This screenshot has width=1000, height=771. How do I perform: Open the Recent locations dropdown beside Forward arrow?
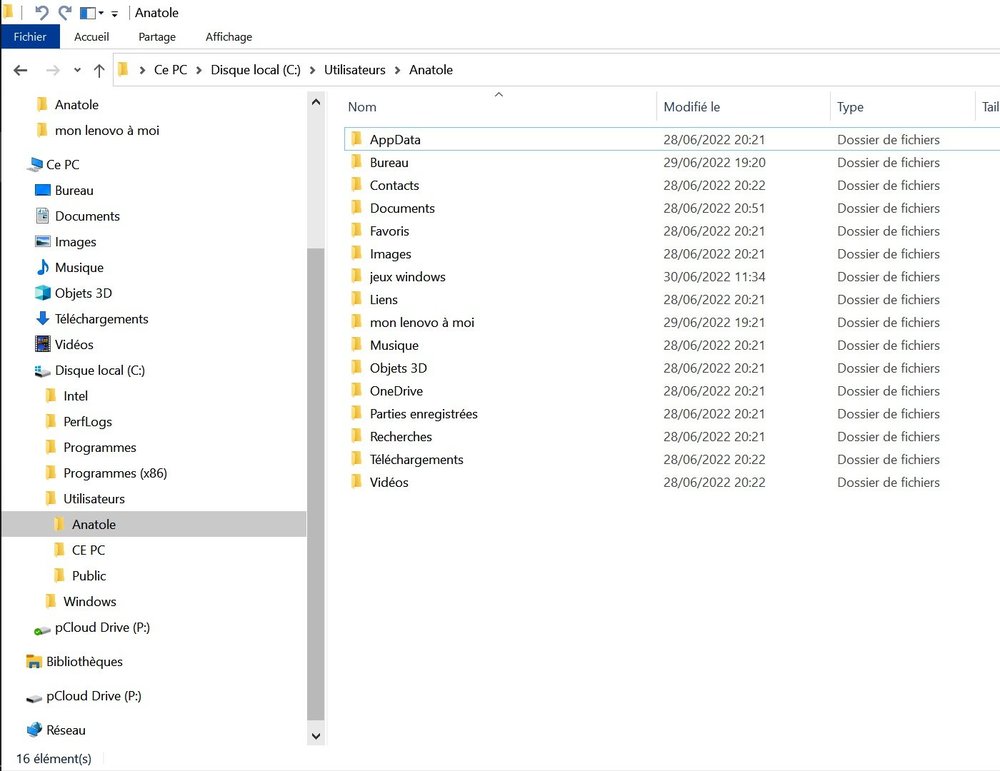pos(77,70)
